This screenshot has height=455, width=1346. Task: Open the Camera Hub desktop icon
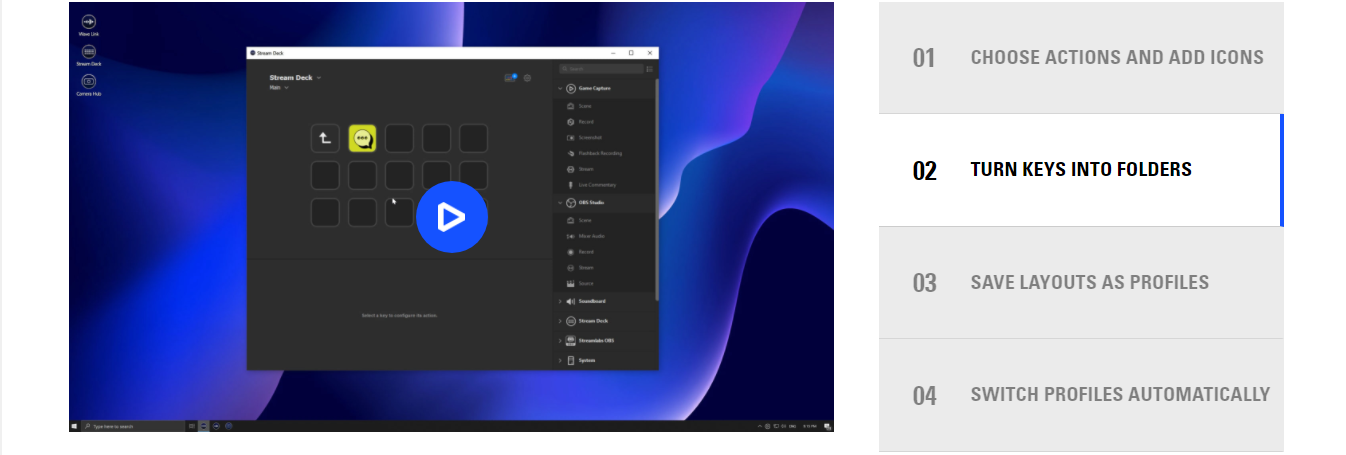(89, 85)
